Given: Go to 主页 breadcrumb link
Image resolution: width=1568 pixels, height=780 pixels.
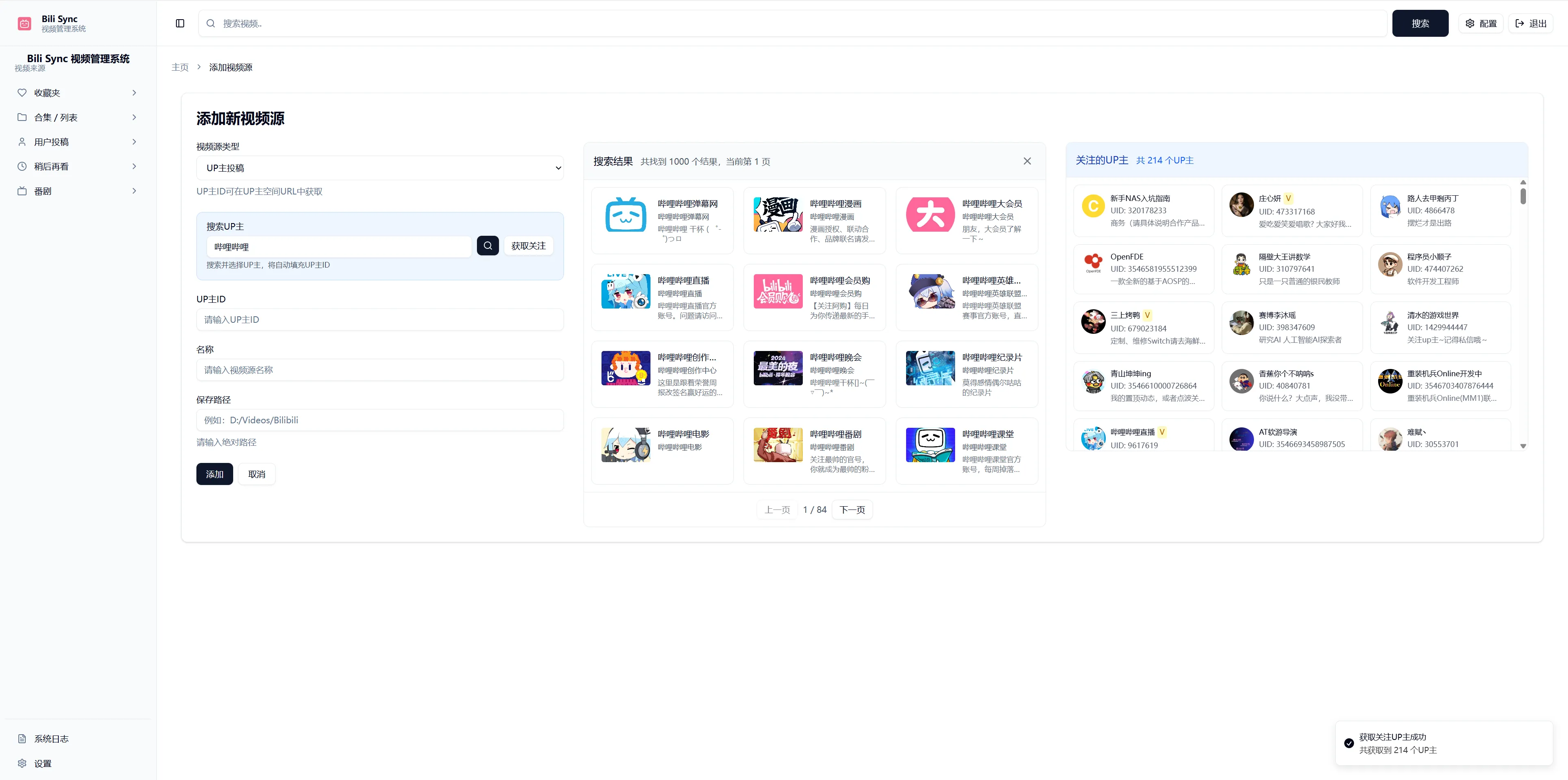Looking at the screenshot, I should coord(180,67).
